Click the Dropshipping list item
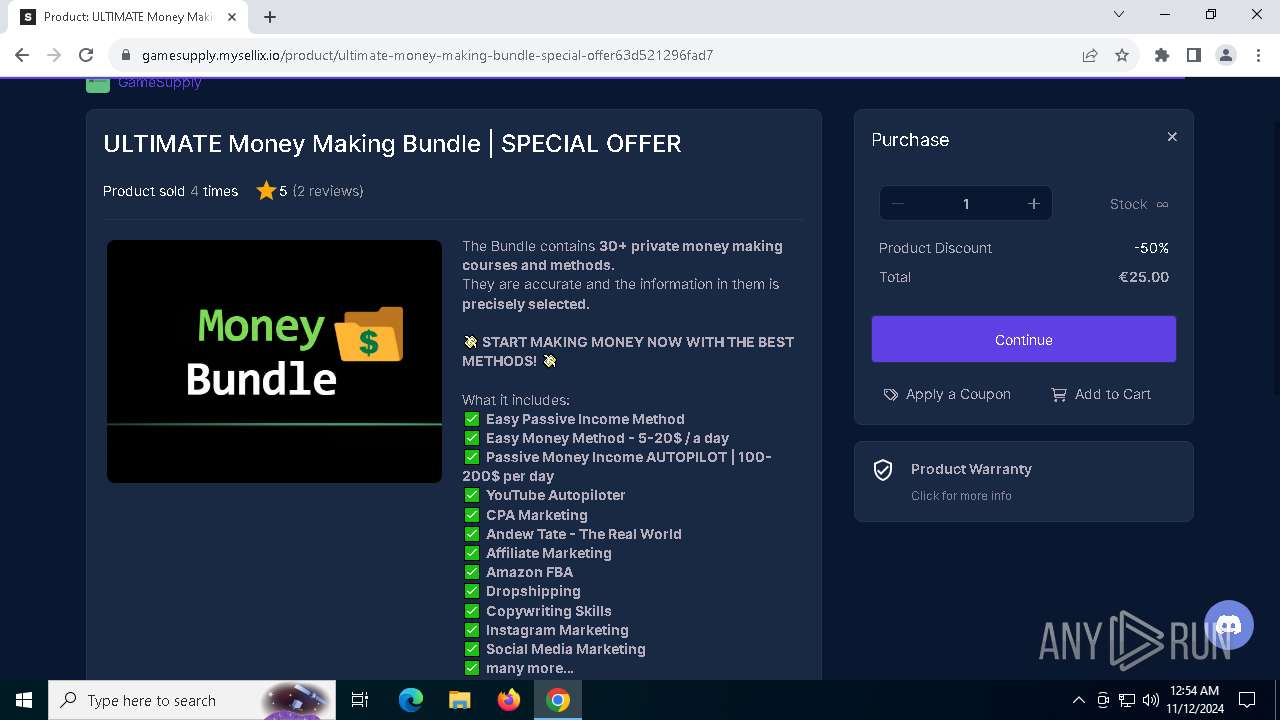Viewport: 1280px width, 720px height. click(533, 591)
